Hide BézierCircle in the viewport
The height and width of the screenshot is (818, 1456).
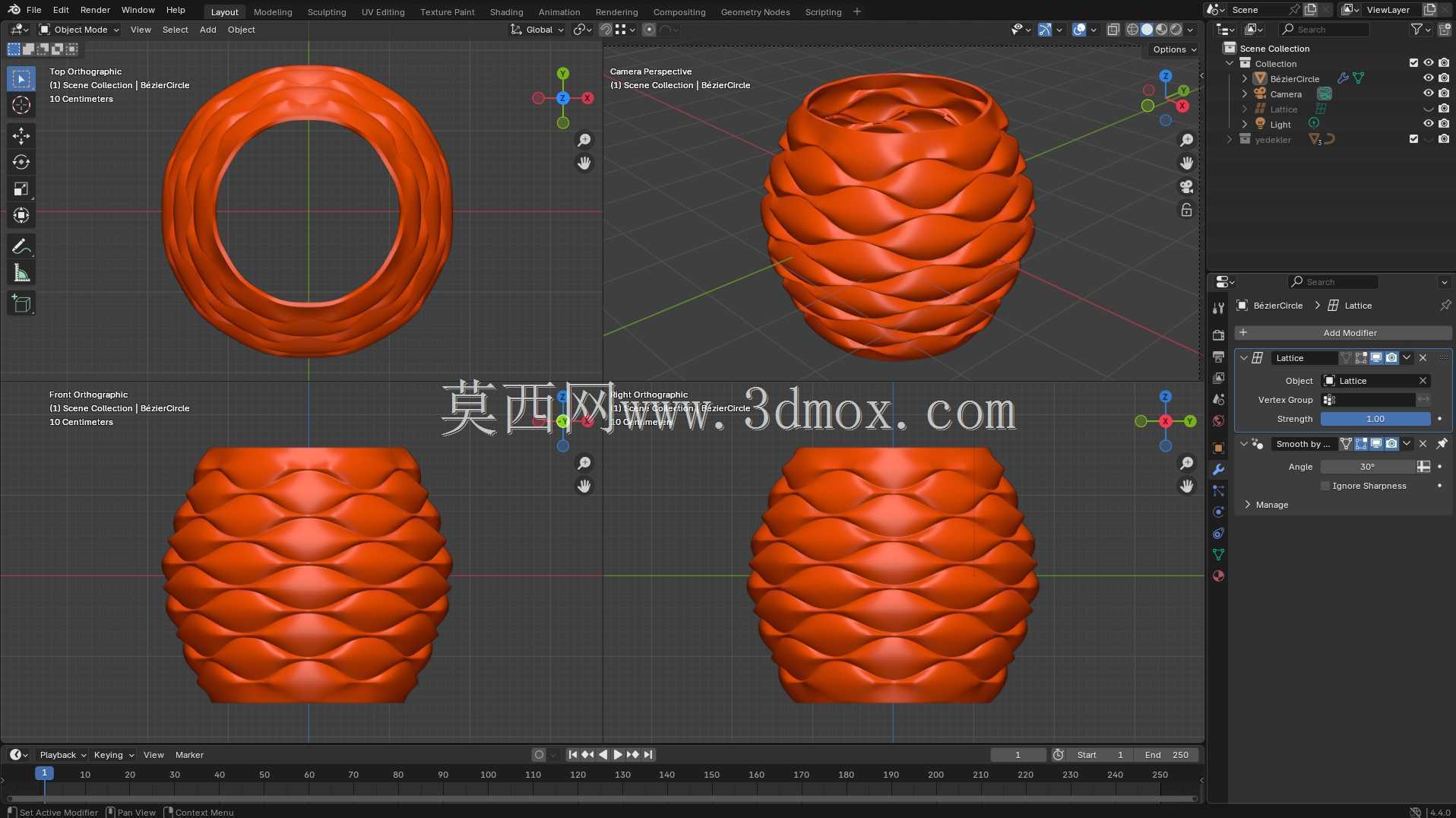coord(1429,78)
